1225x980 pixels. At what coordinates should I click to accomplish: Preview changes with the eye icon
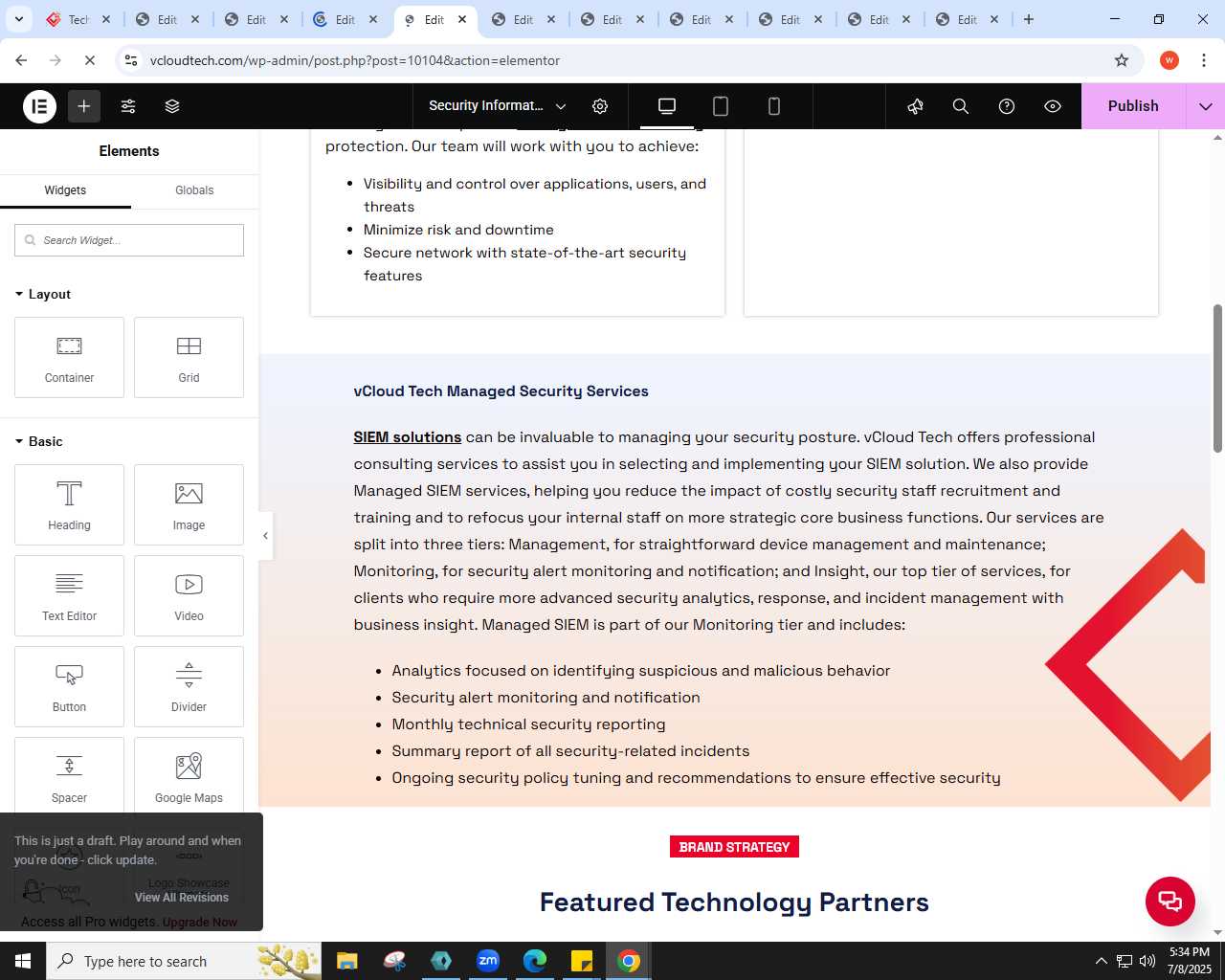tap(1053, 106)
